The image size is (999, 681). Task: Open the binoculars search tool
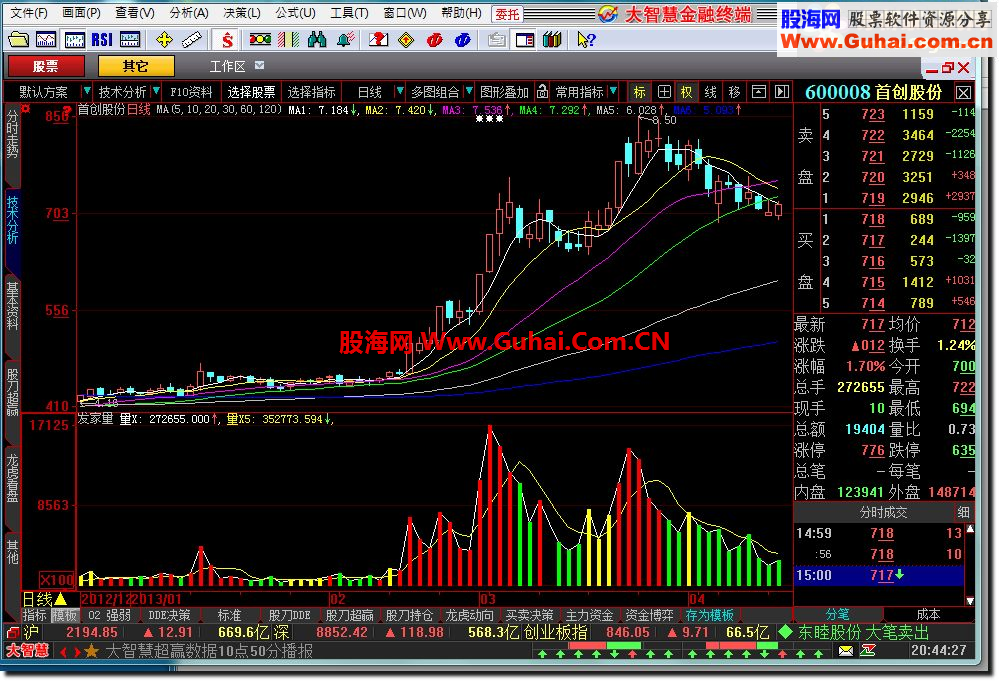click(317, 40)
